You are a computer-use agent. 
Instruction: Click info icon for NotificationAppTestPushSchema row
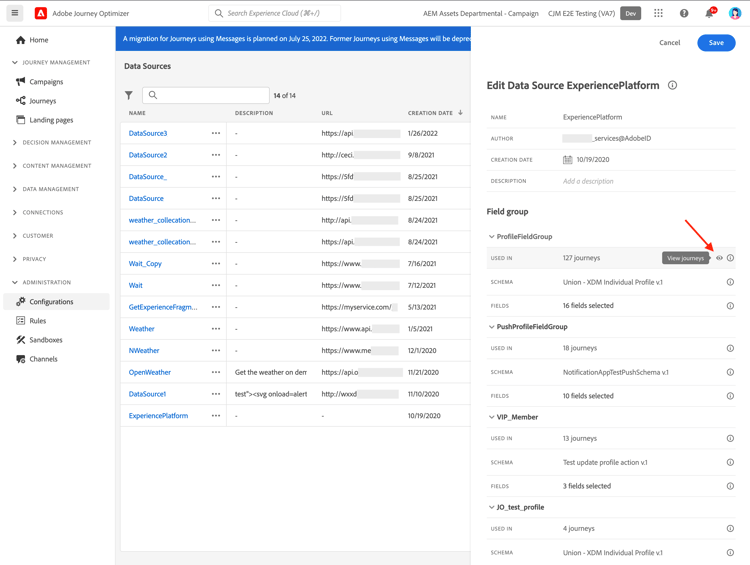(x=730, y=372)
